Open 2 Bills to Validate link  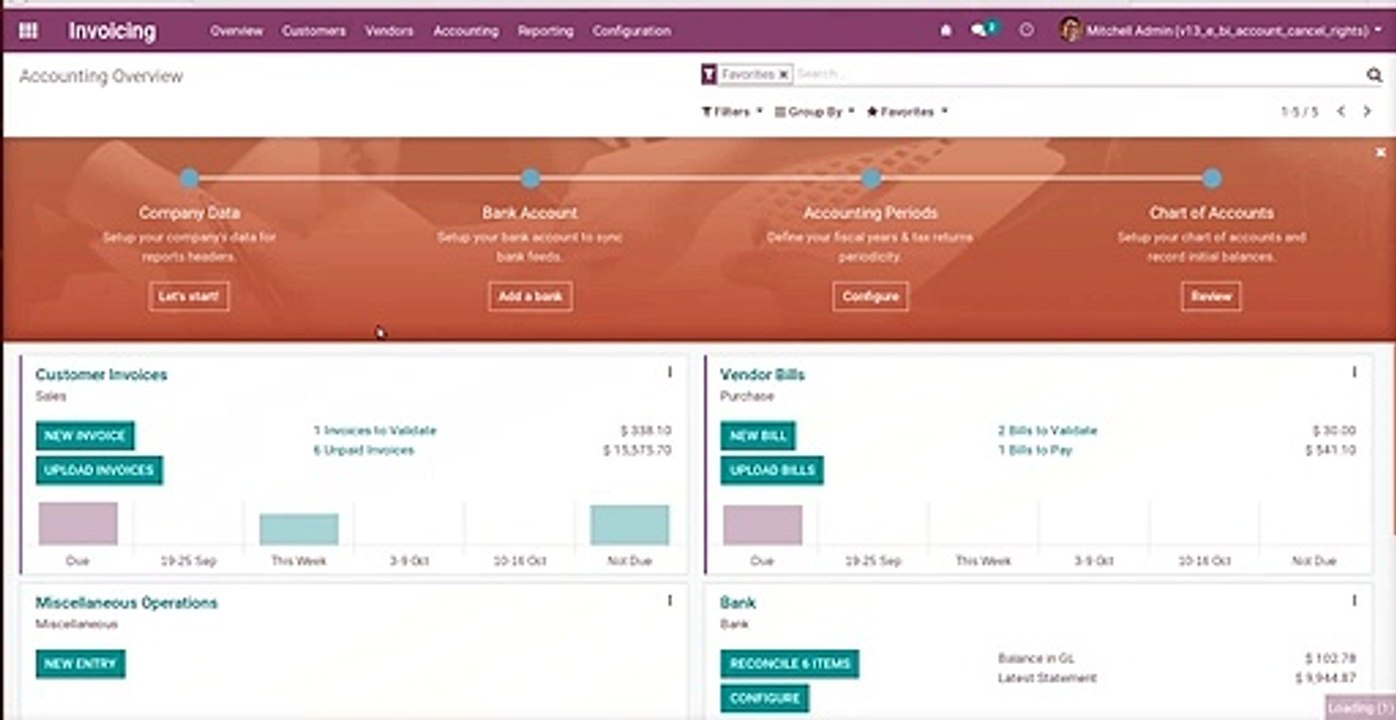[x=1047, y=430]
